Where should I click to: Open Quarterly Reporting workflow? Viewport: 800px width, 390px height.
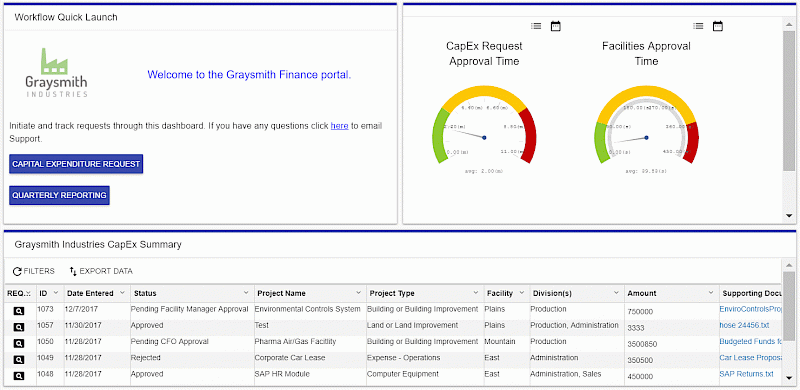[x=59, y=196]
